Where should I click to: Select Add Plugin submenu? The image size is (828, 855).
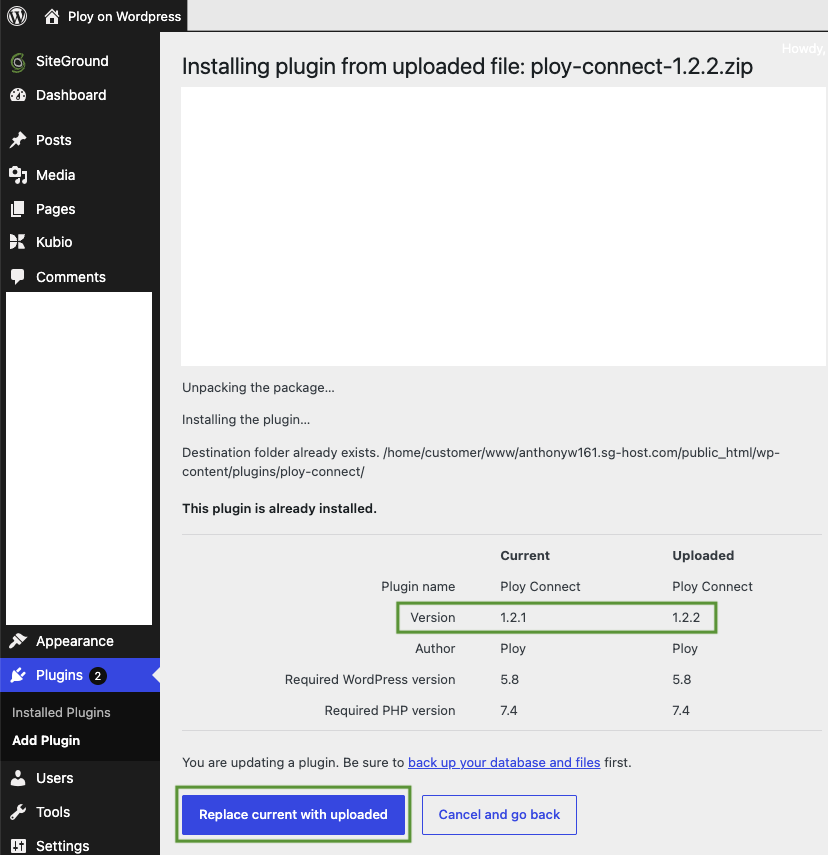click(x=46, y=740)
